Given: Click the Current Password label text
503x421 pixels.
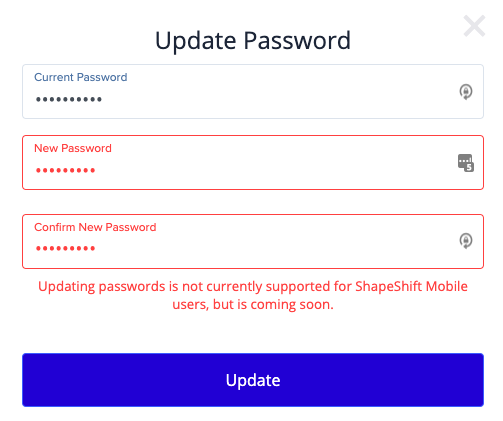Looking at the screenshot, I should tap(81, 77).
